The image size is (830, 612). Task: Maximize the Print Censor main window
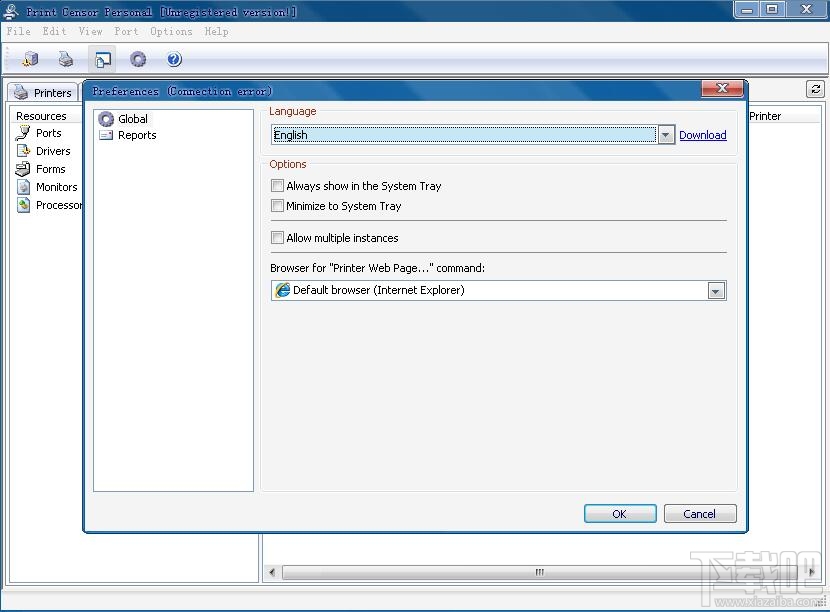pyautogui.click(x=772, y=10)
